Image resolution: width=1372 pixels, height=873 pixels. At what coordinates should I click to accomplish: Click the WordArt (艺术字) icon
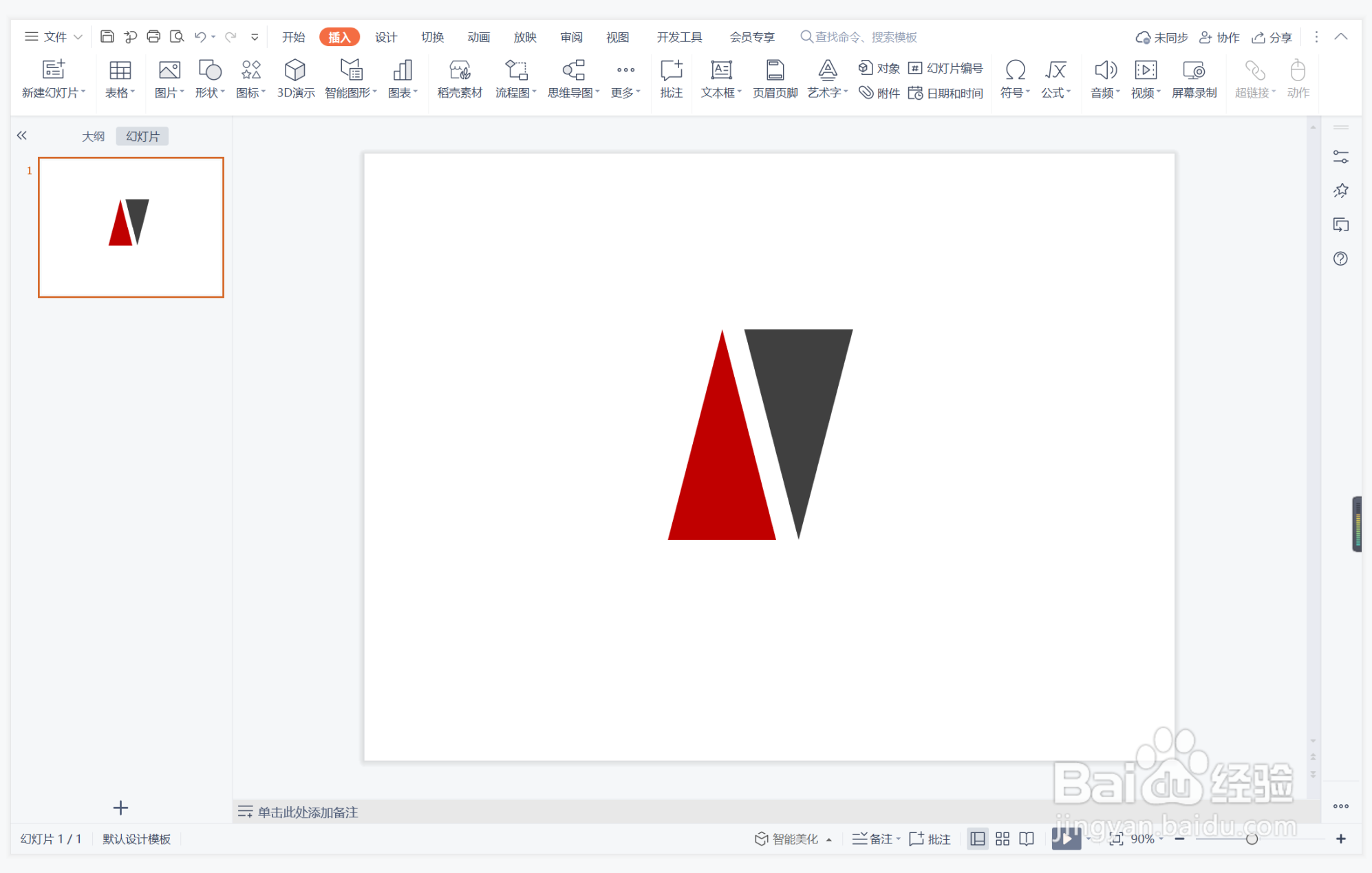click(x=827, y=69)
